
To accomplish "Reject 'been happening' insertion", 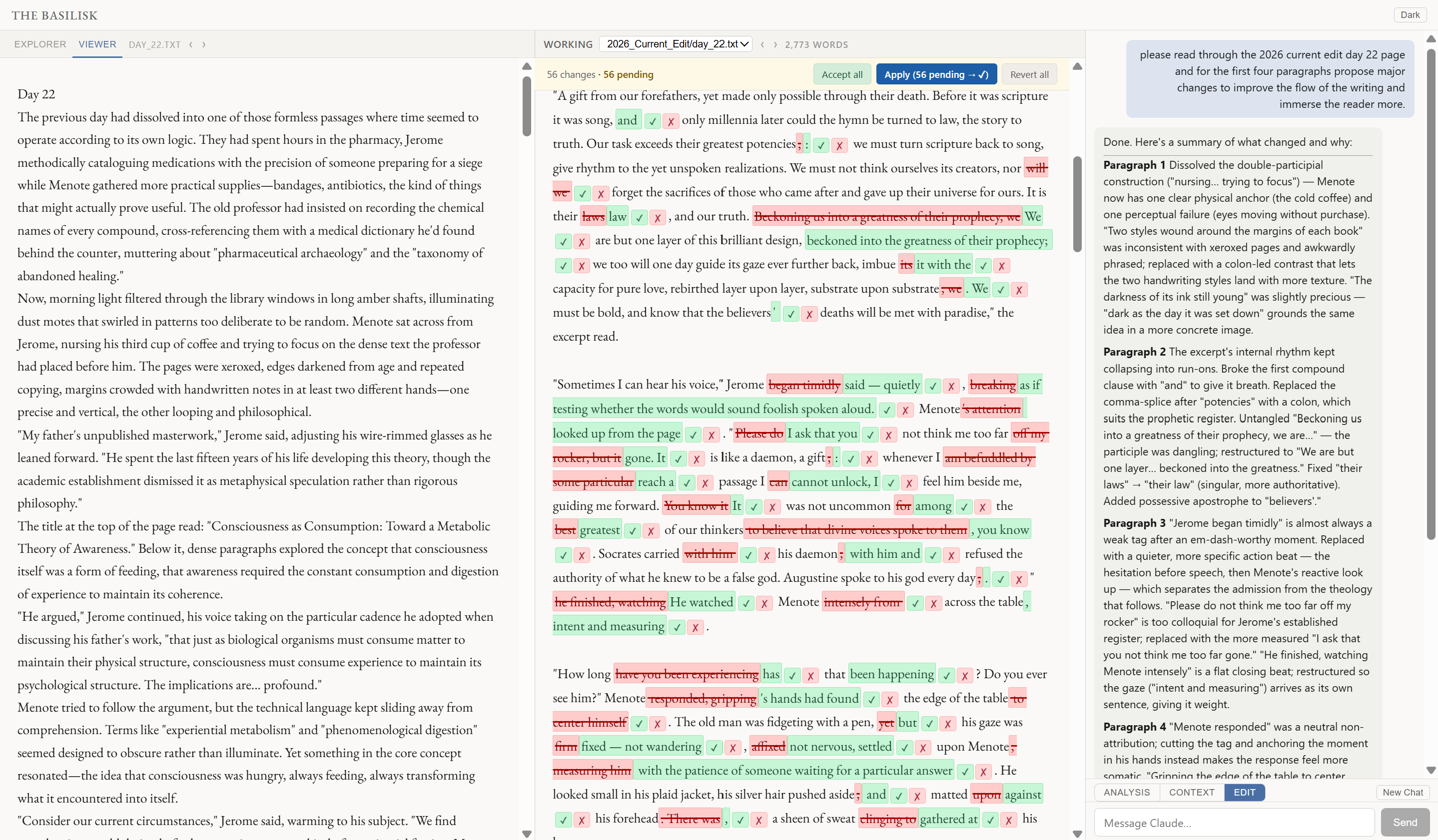I will coord(964,675).
